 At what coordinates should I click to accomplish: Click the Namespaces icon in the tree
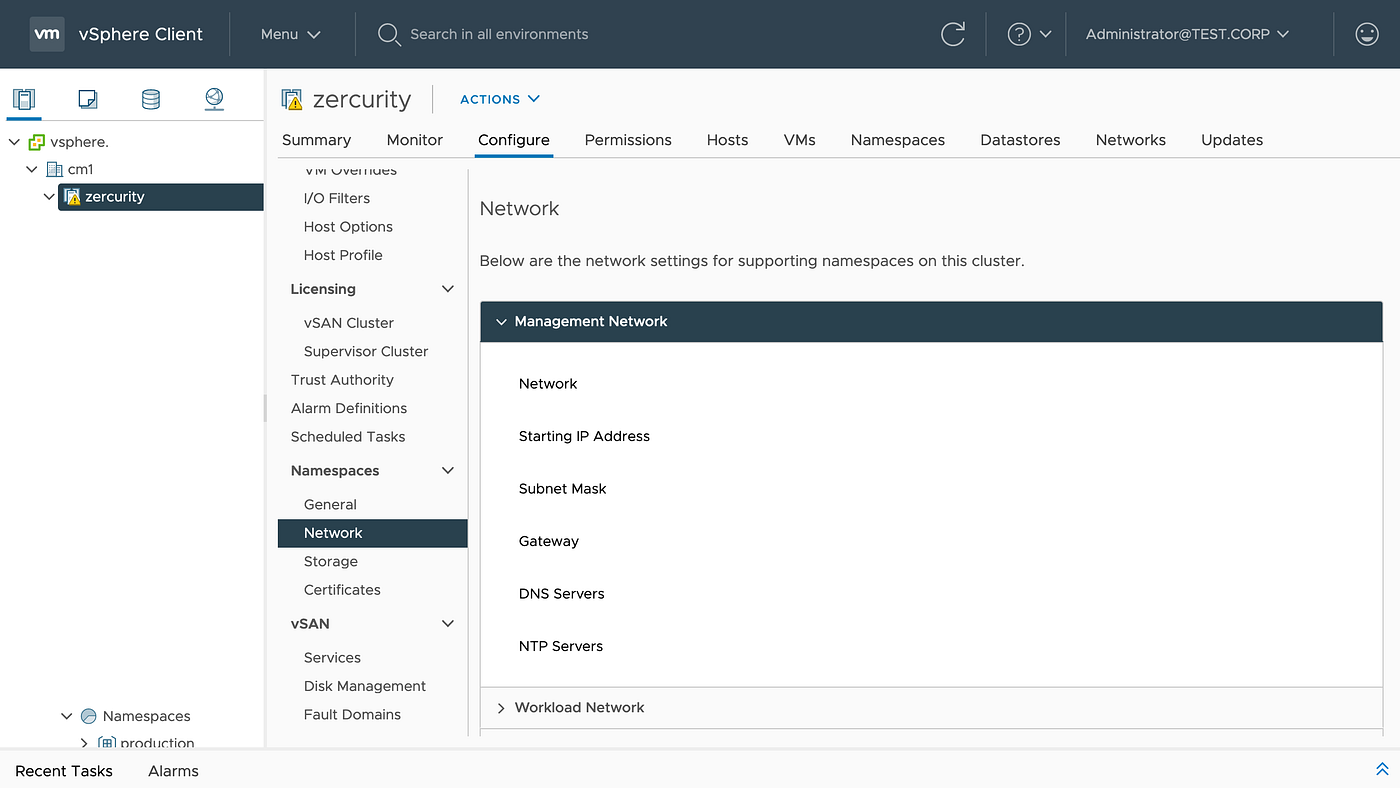point(89,716)
